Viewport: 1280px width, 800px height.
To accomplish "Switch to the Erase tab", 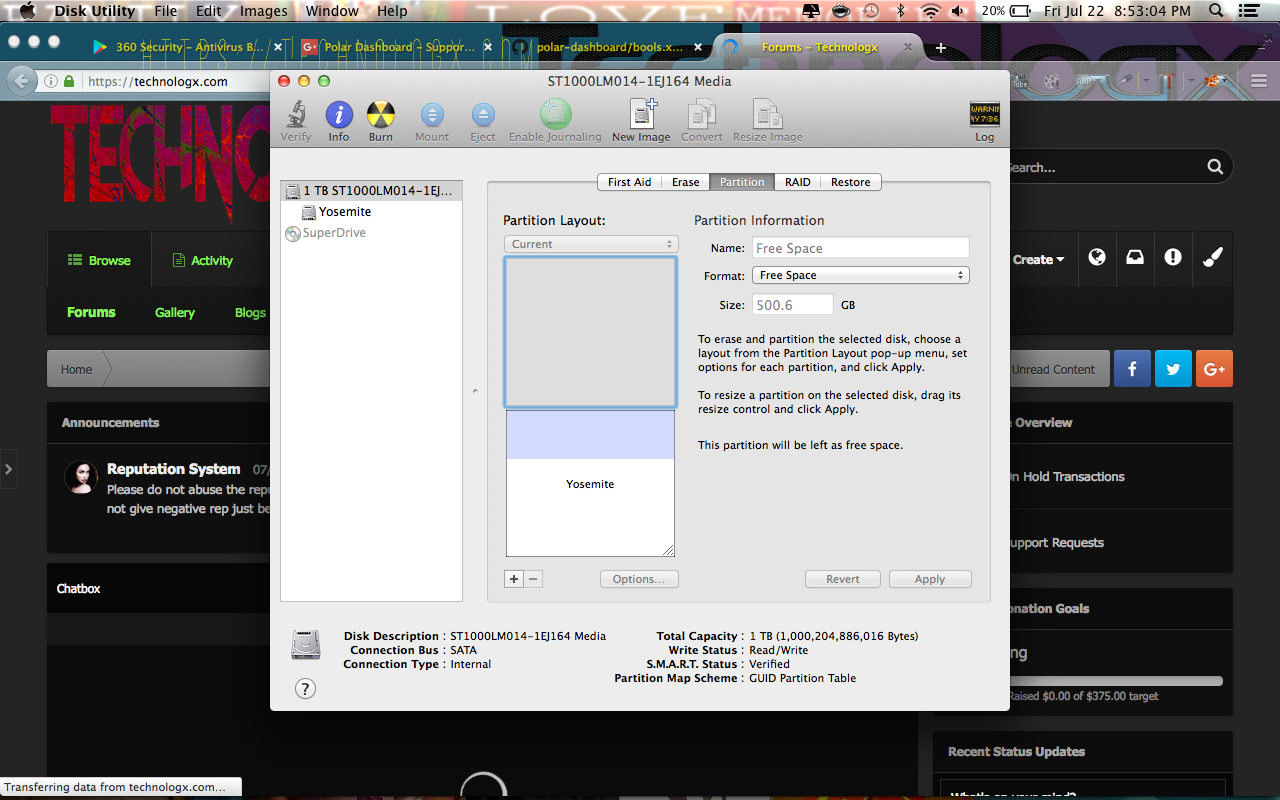I will pos(685,182).
